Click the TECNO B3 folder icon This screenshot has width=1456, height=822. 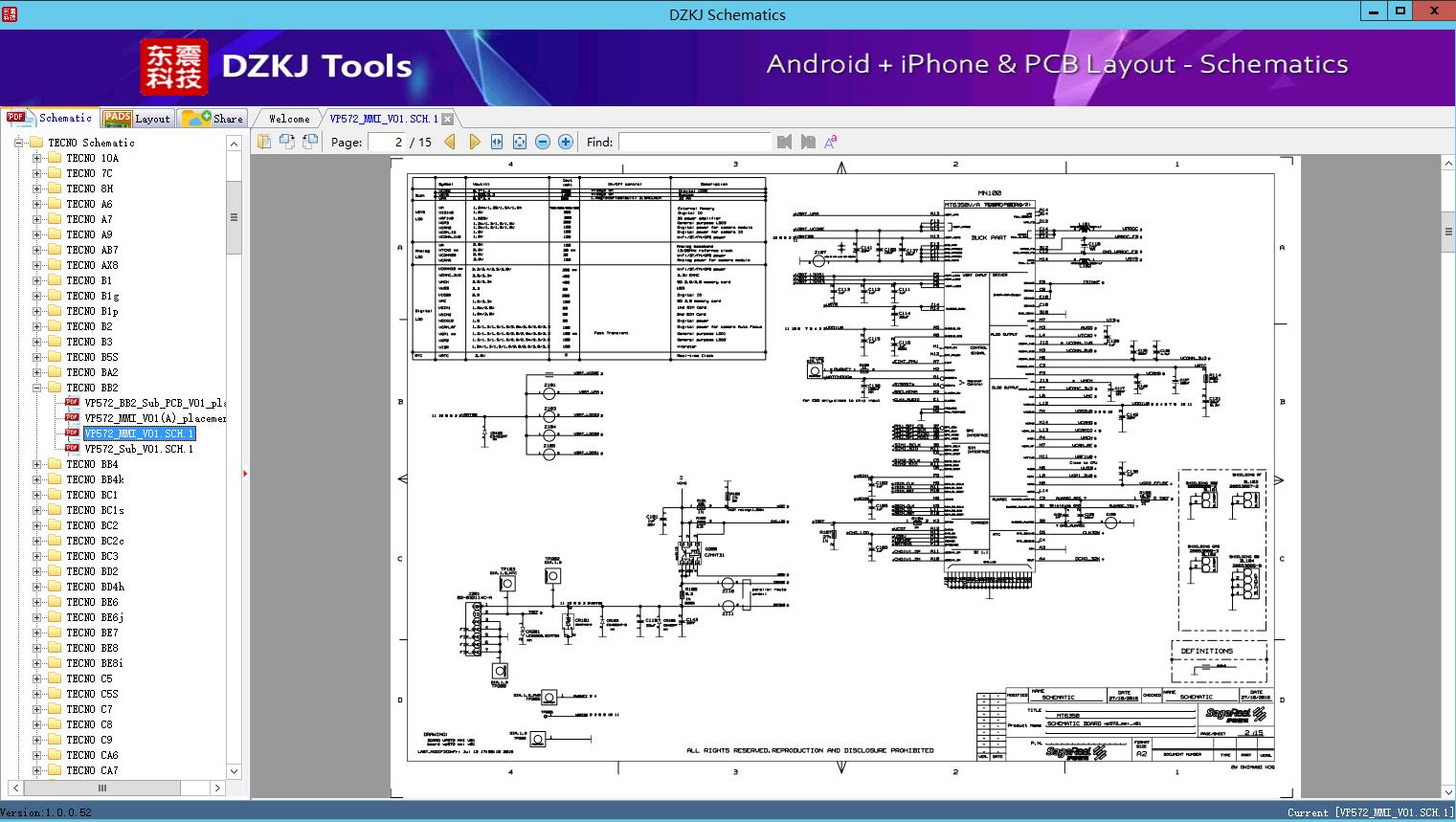point(55,342)
